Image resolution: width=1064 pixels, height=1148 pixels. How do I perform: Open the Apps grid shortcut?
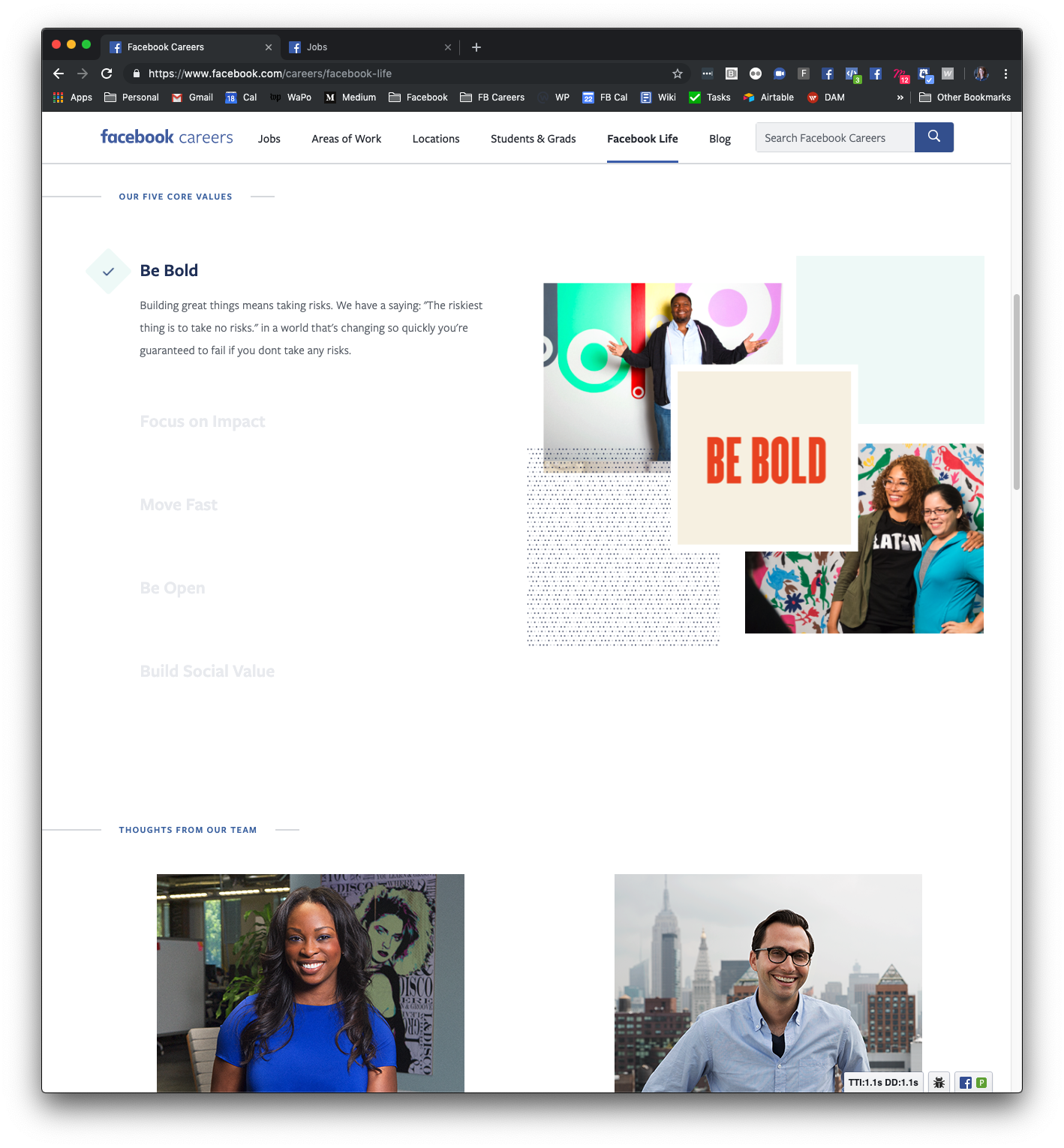[x=73, y=98]
